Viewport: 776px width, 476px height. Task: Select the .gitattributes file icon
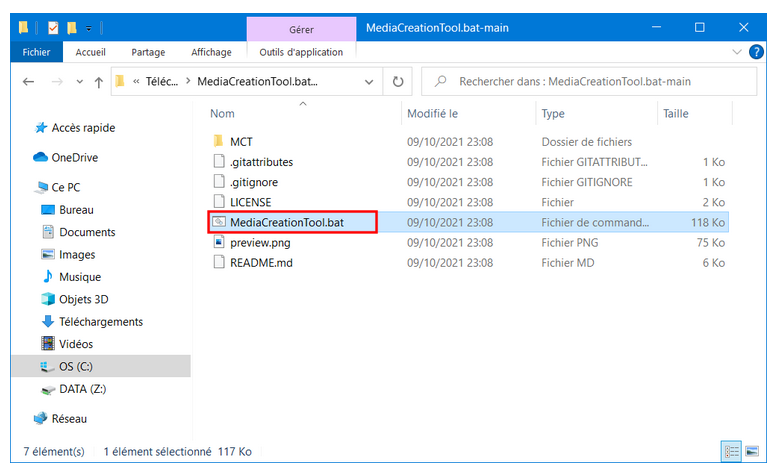219,161
